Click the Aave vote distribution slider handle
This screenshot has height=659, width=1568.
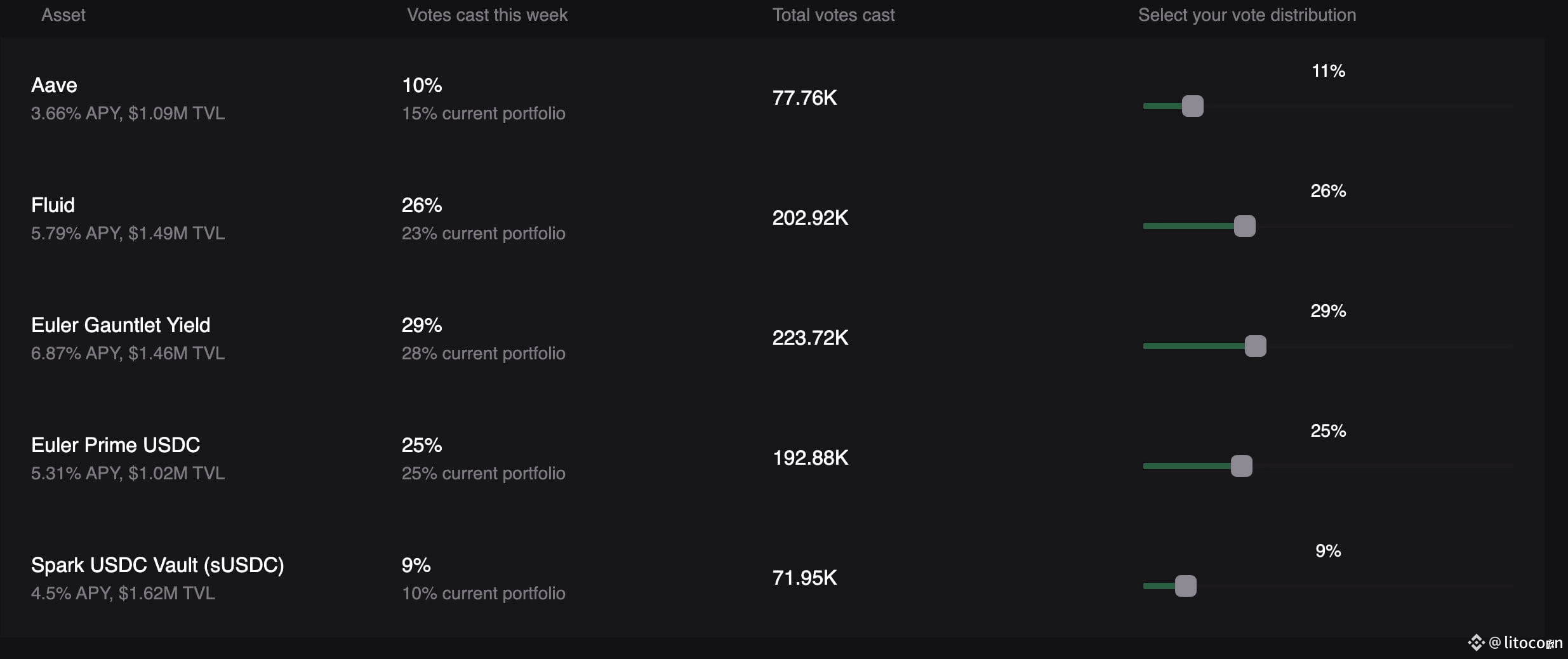1192,106
